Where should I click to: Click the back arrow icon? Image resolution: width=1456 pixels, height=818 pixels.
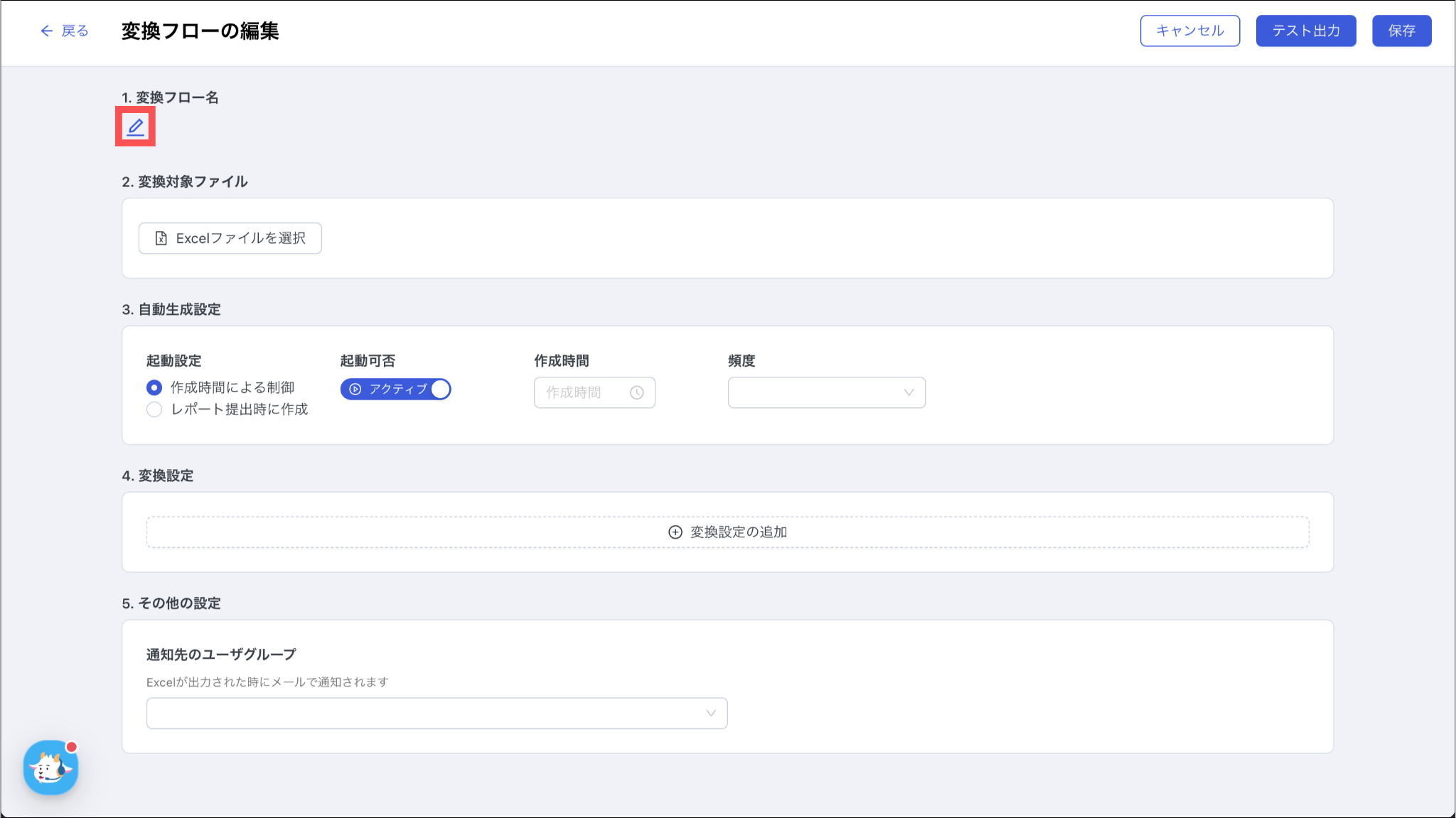click(46, 31)
